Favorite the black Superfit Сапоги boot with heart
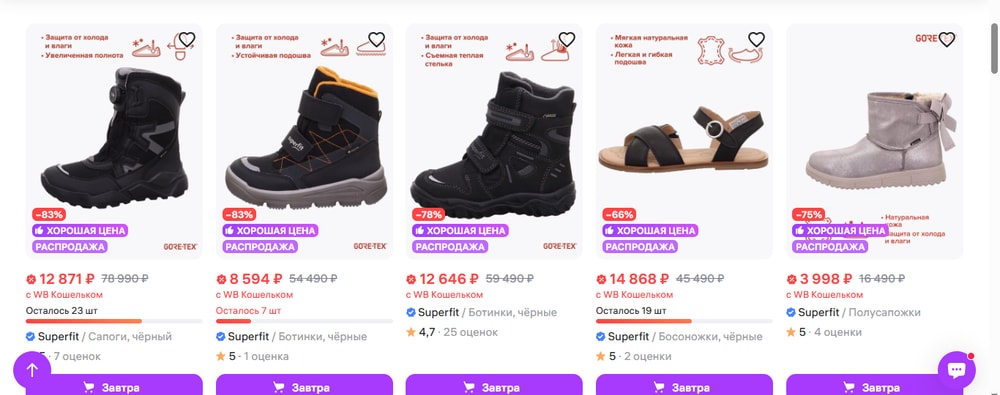Viewport: 1000px width, 395px height. [x=186, y=40]
